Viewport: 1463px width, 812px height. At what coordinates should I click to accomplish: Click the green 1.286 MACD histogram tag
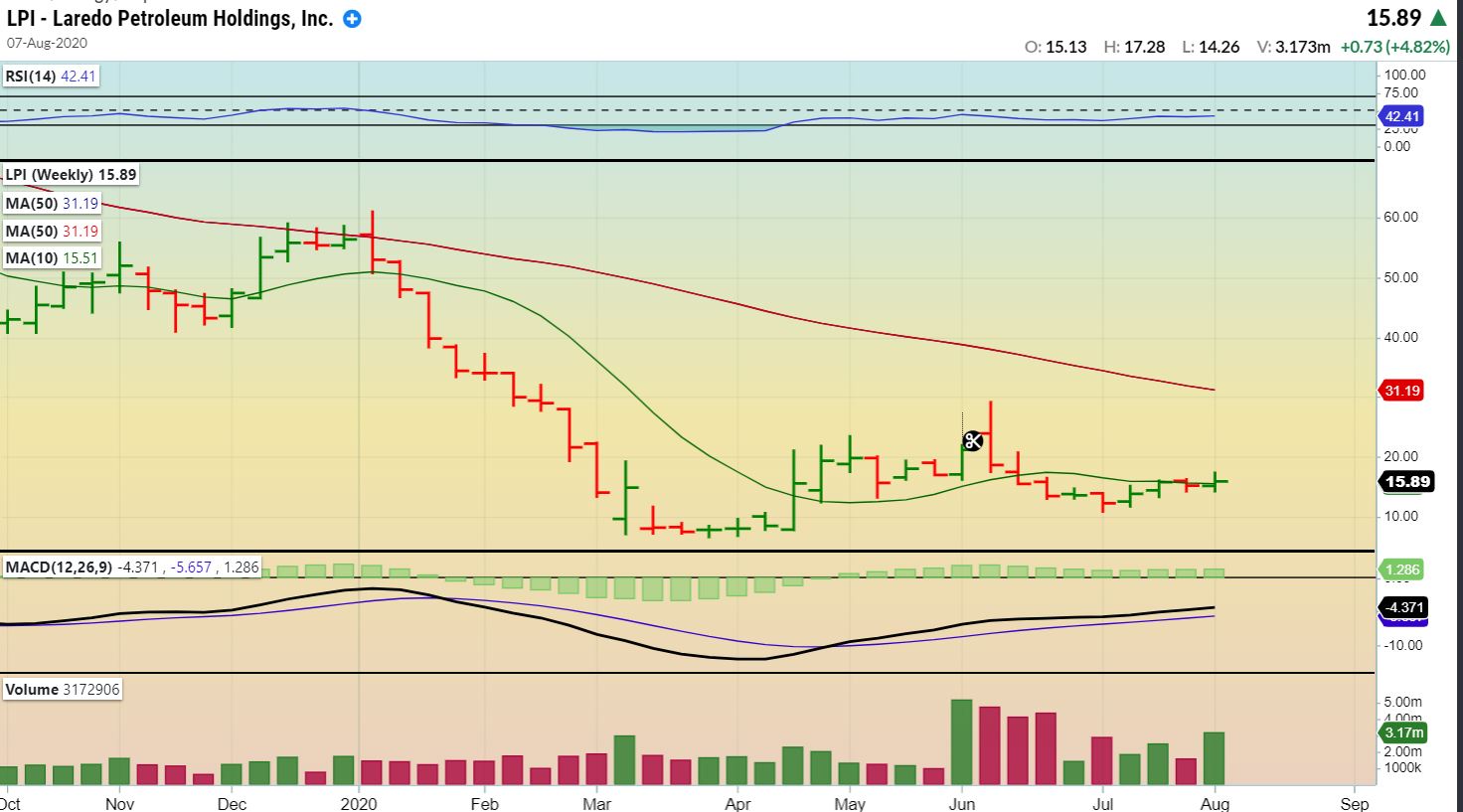[1402, 569]
